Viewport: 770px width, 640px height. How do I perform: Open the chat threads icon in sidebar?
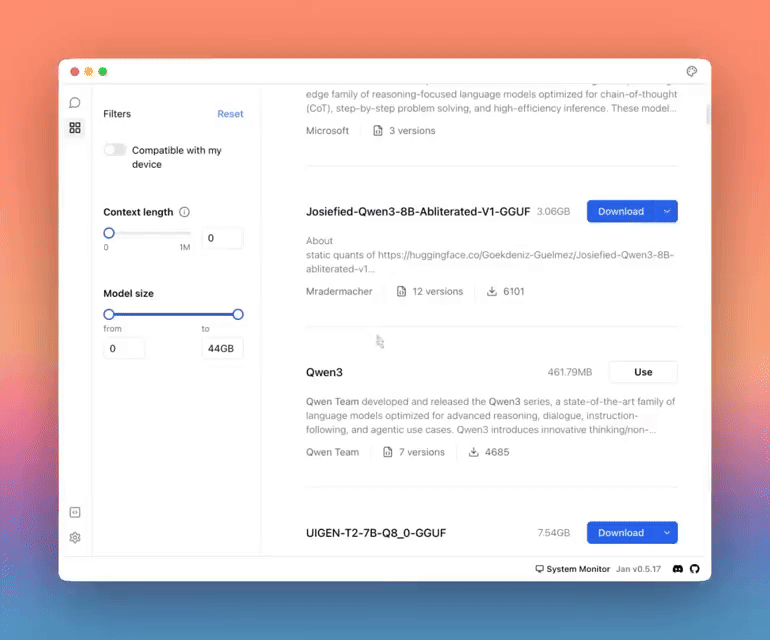pyautogui.click(x=75, y=103)
